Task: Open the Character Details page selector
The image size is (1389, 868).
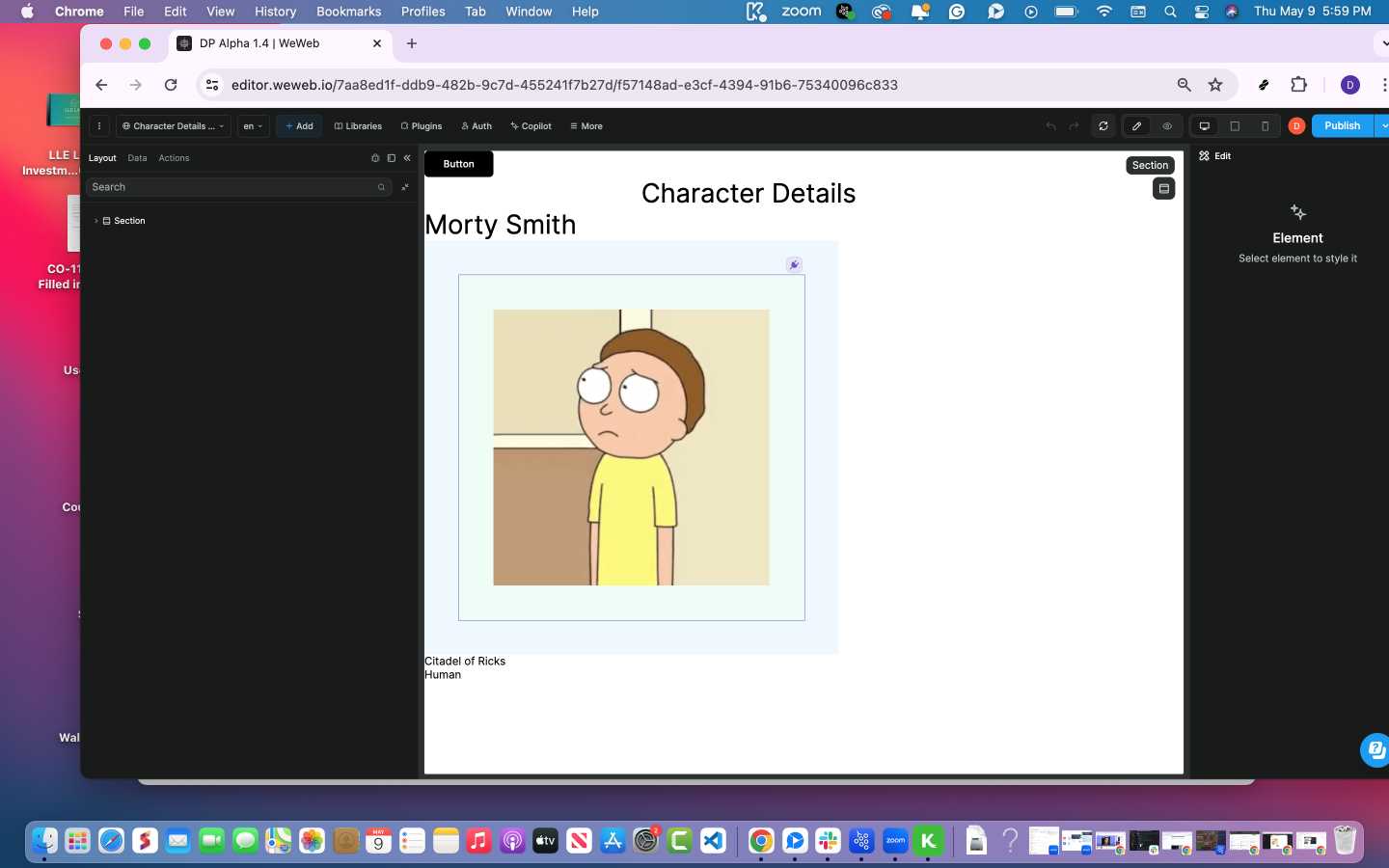Action: tap(174, 126)
